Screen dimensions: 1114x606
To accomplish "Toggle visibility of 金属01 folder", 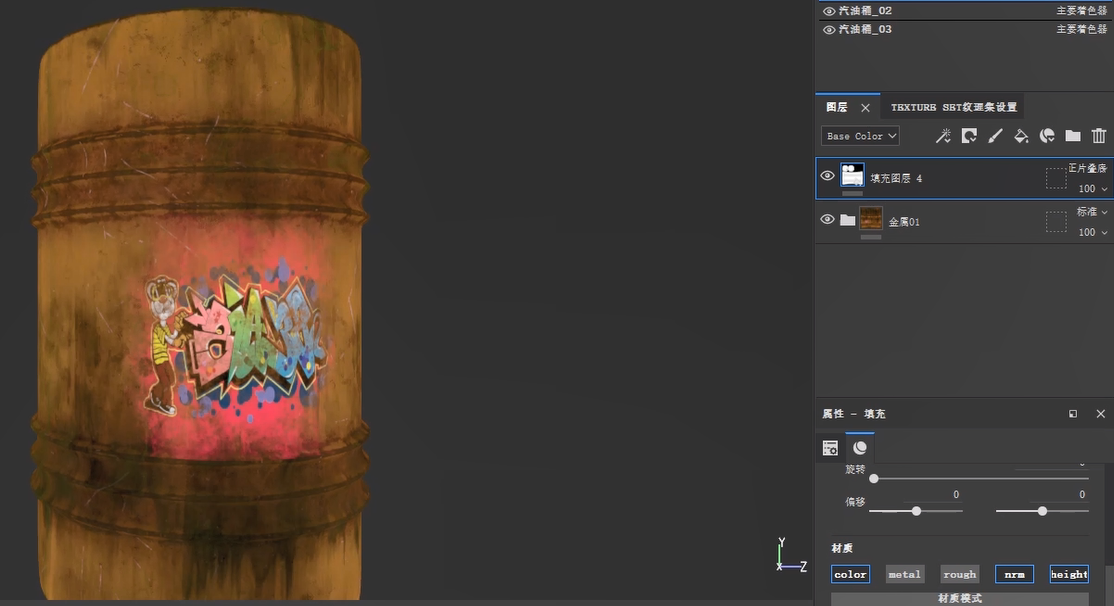I will (x=827, y=220).
